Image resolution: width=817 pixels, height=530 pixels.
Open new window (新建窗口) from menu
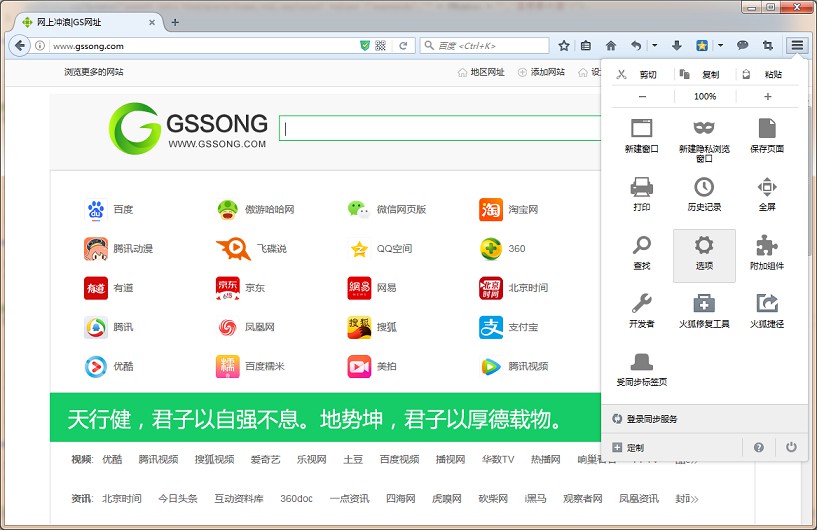(641, 137)
